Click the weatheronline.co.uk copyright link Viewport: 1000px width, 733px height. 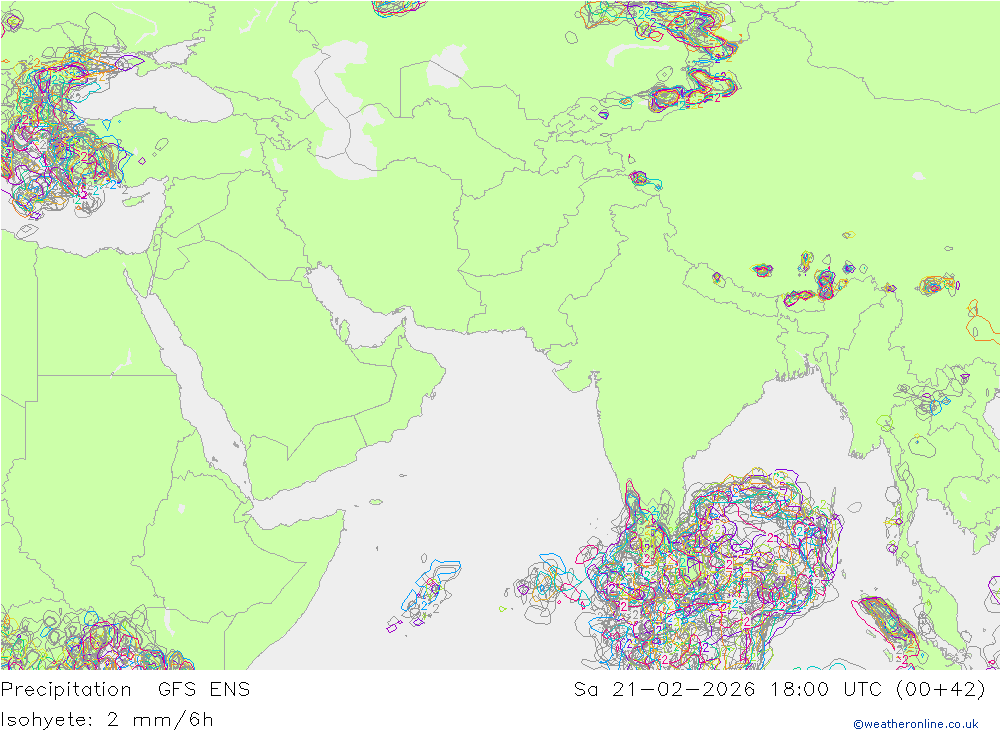click(x=916, y=724)
